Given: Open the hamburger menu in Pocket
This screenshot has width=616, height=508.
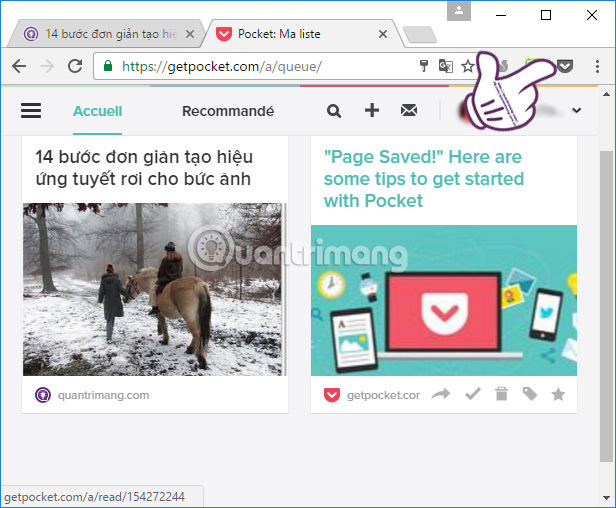Looking at the screenshot, I should tap(31, 111).
